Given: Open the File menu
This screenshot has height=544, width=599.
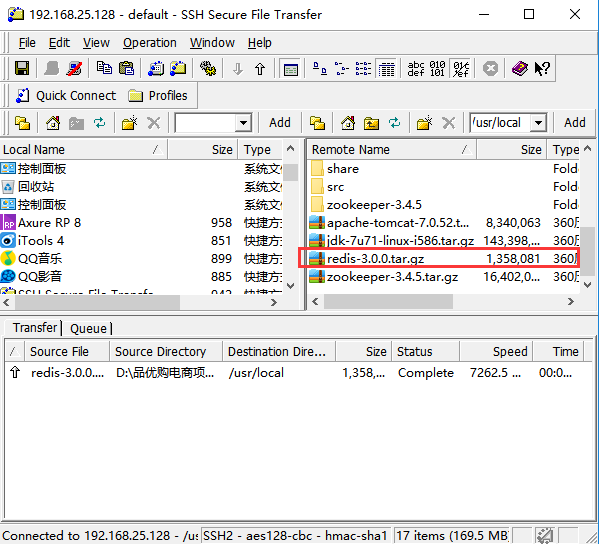Looking at the screenshot, I should tap(27, 43).
